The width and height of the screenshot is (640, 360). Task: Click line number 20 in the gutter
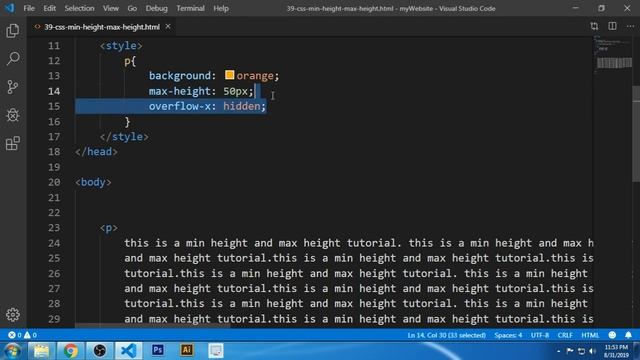pos(54,182)
